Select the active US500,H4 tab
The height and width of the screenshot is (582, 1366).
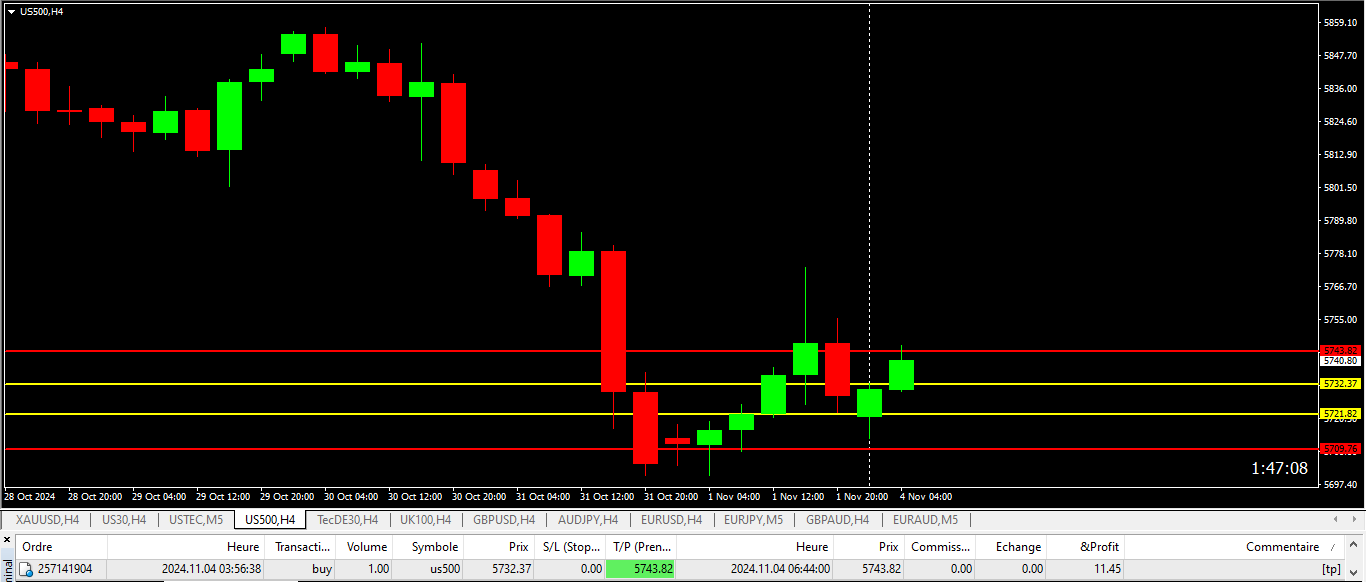pyautogui.click(x=270, y=520)
